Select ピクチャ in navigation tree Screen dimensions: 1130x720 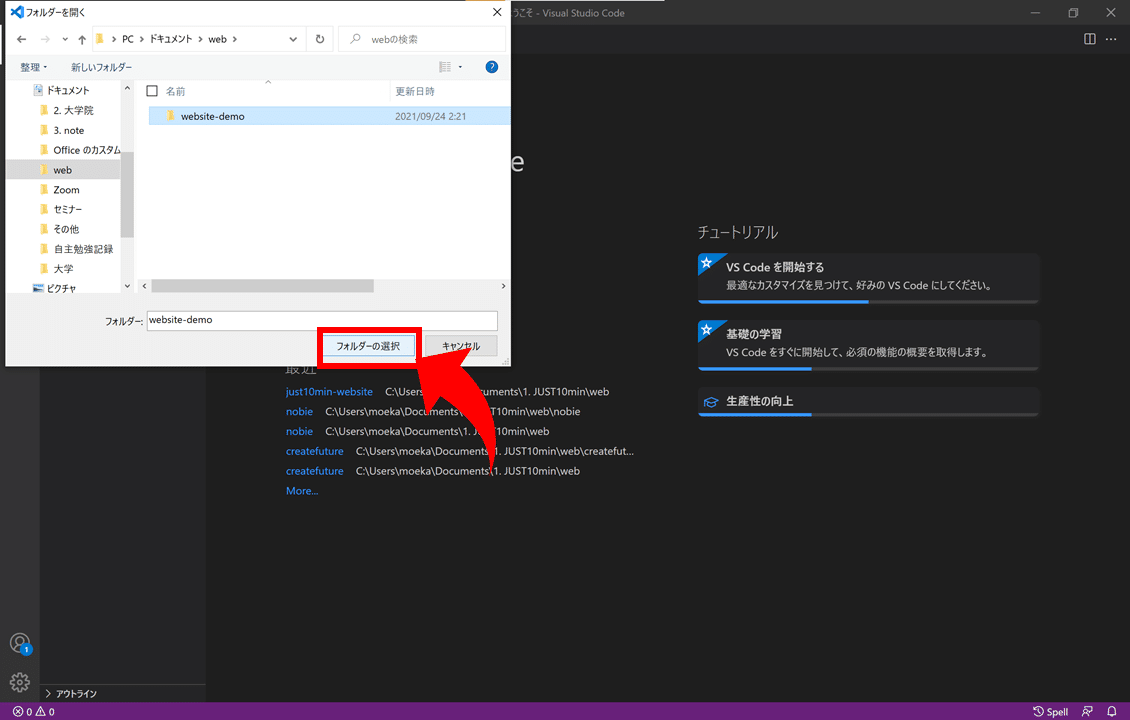point(61,288)
